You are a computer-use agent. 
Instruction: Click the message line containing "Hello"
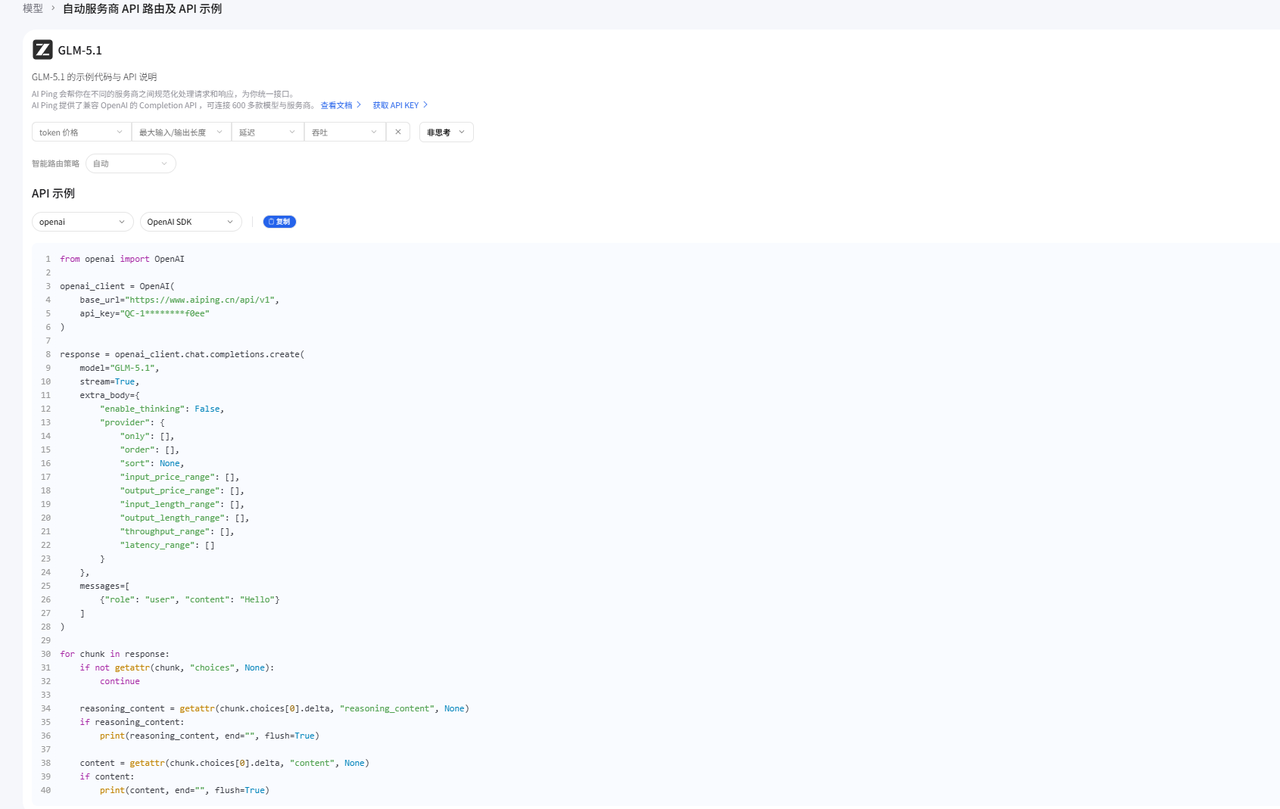pos(190,600)
